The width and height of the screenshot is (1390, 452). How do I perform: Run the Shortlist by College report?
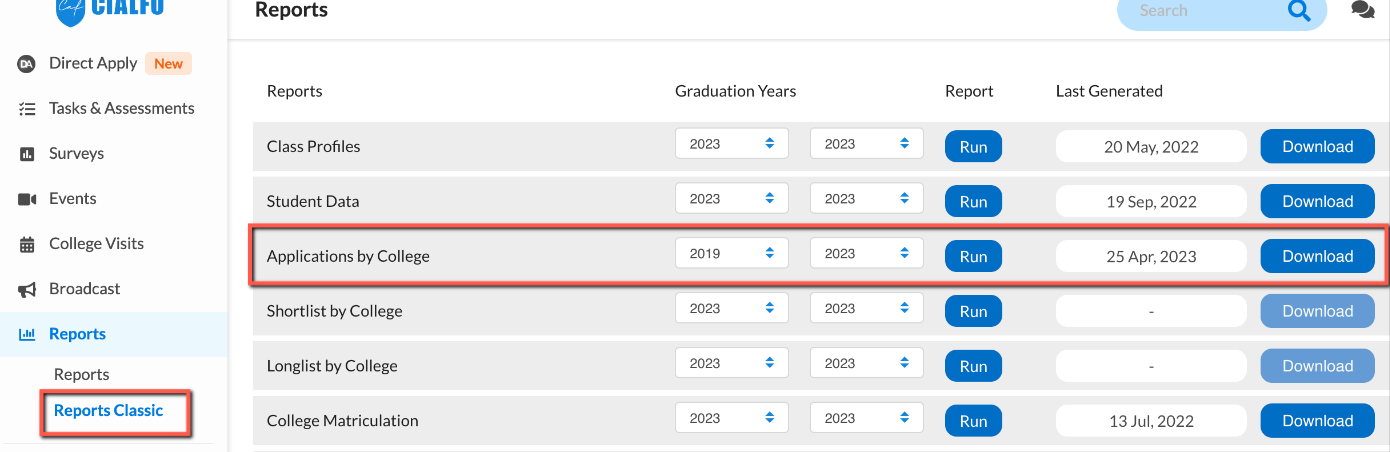[x=973, y=311]
